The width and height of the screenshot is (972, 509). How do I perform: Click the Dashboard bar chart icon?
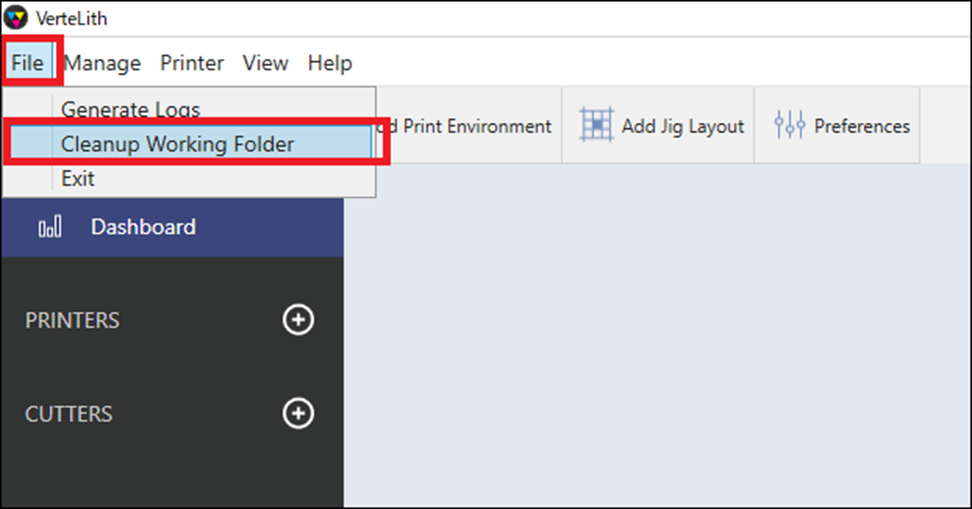(x=50, y=227)
